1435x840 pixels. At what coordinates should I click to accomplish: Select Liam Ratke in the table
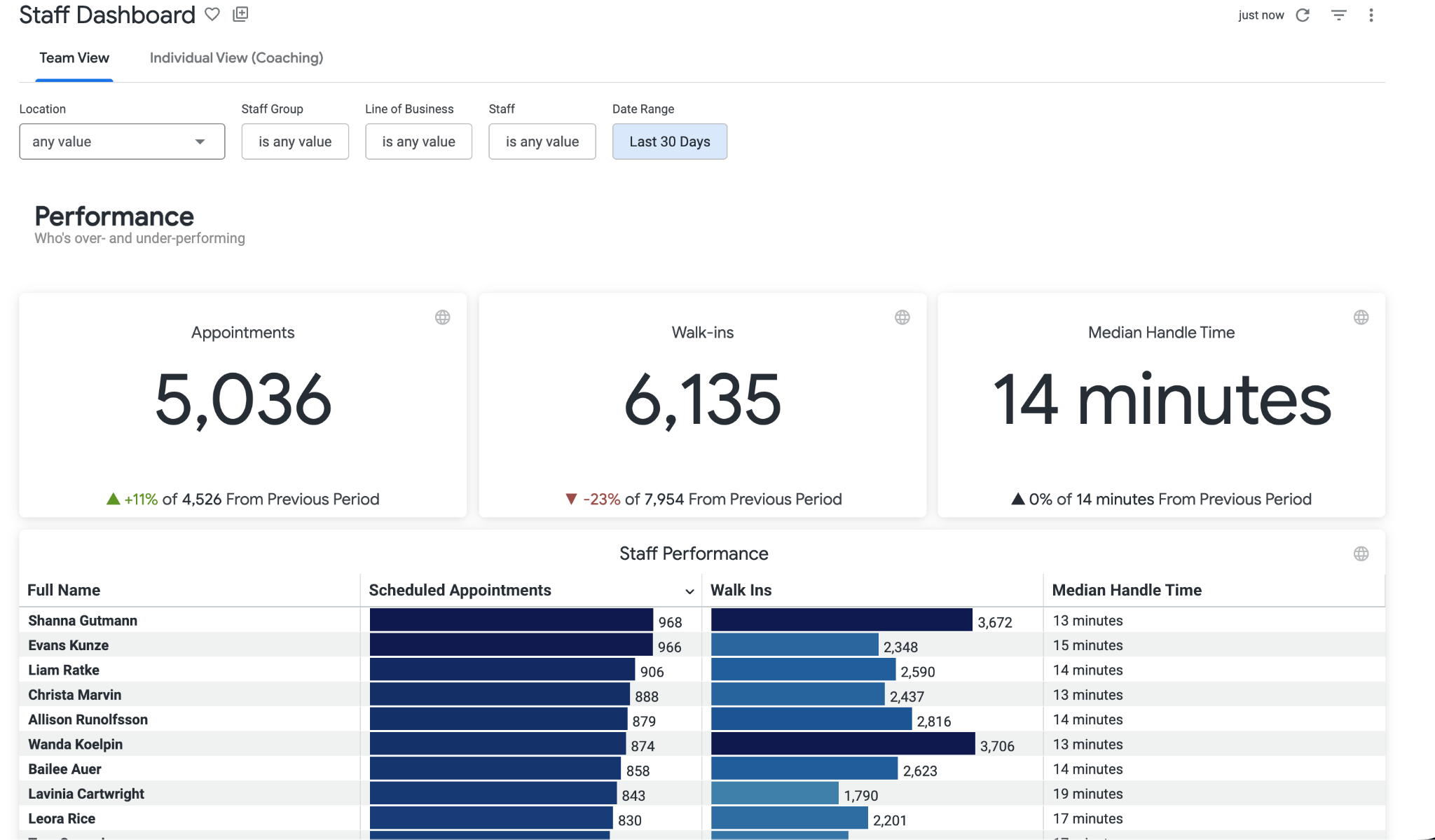click(64, 670)
